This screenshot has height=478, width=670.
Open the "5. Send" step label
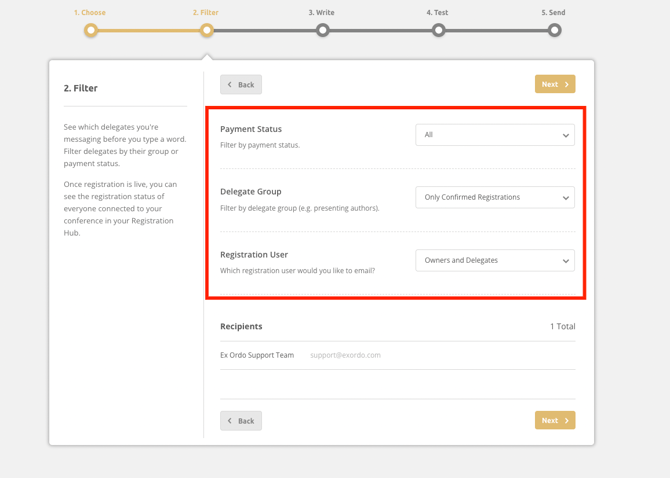[553, 13]
